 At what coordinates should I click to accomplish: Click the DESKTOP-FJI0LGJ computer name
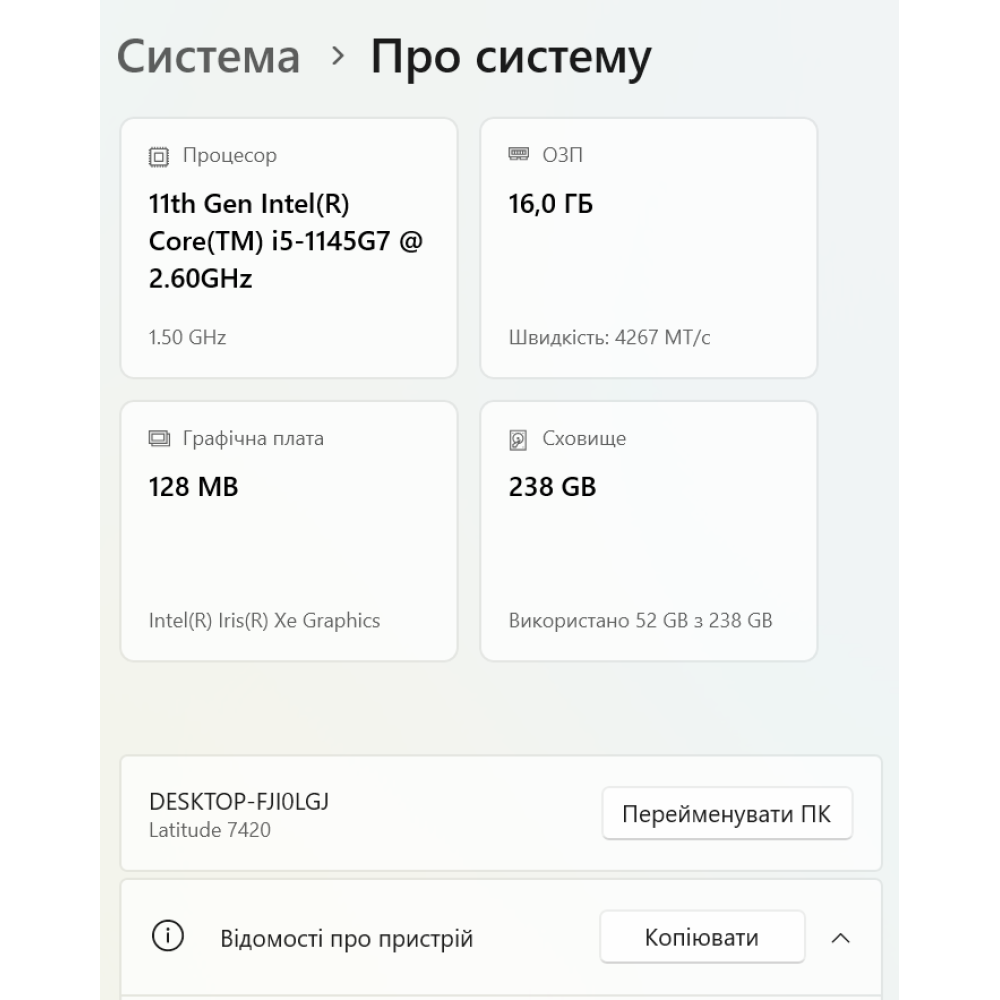tap(238, 802)
